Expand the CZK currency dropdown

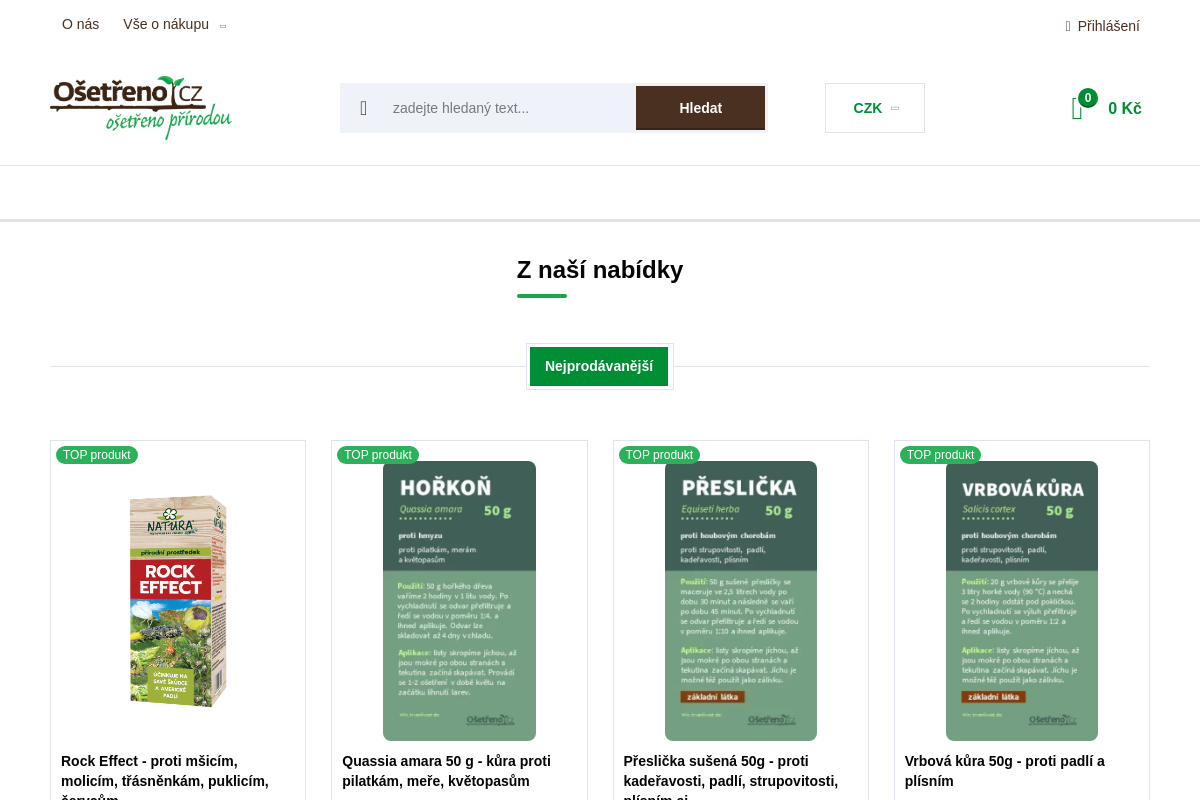875,108
